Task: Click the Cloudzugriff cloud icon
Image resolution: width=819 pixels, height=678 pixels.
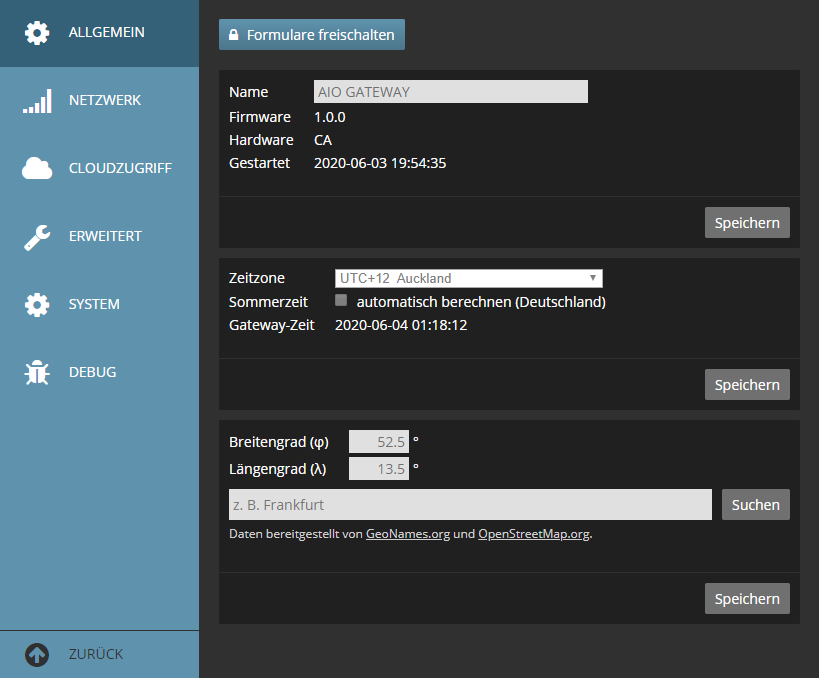Action: (x=37, y=169)
